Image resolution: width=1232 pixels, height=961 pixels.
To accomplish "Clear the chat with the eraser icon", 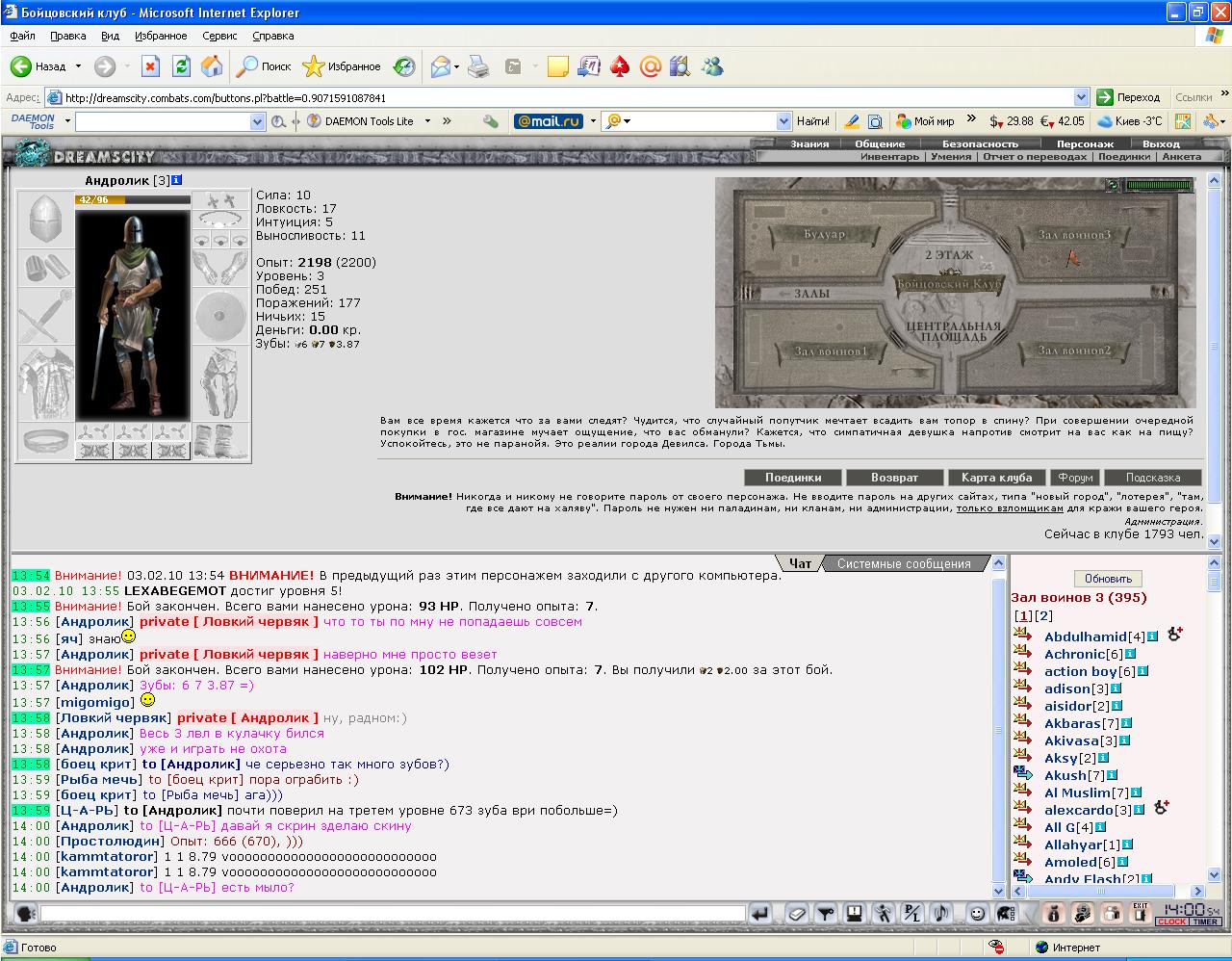I will tap(796, 913).
